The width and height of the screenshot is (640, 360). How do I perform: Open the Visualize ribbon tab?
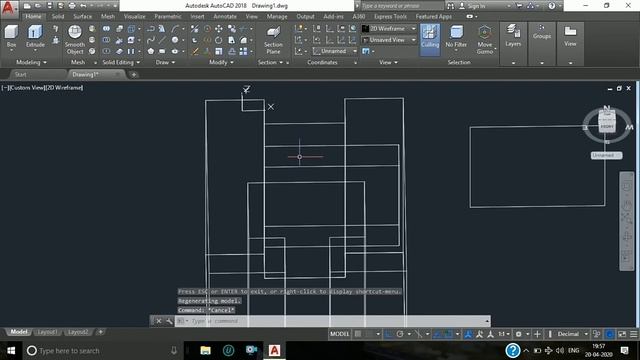click(x=134, y=16)
